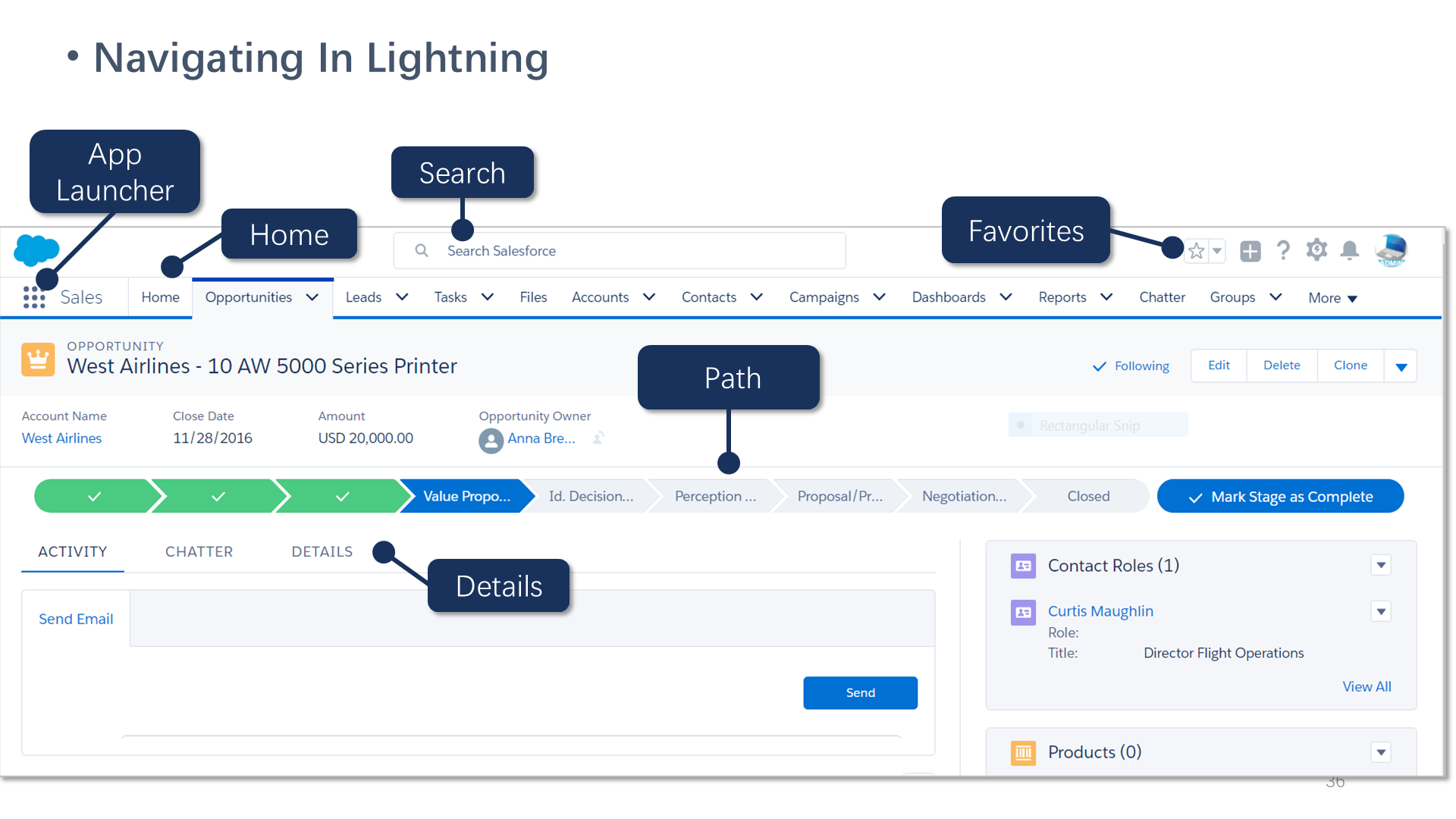
Task: Open the Reports tab
Action: tap(1062, 297)
